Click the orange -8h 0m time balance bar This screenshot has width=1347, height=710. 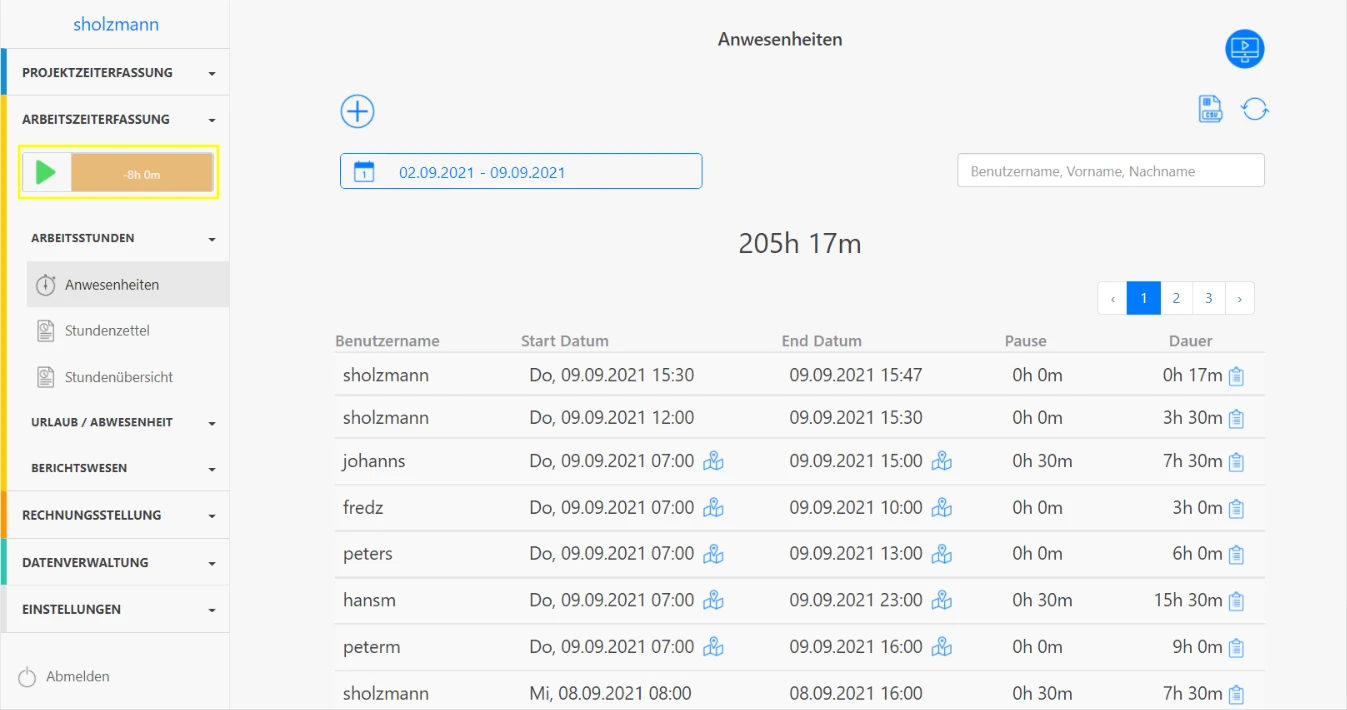(142, 173)
